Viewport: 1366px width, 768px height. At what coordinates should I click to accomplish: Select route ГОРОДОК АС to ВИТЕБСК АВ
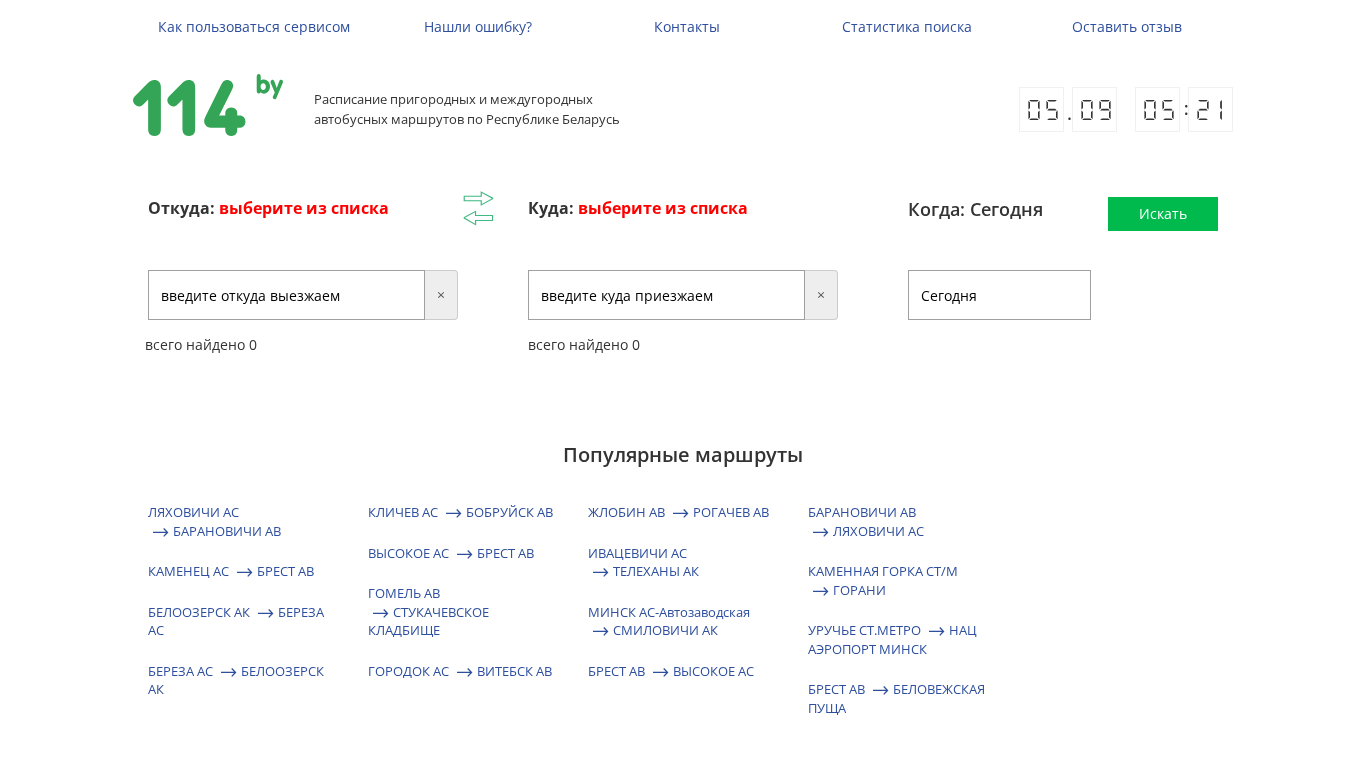(x=460, y=671)
